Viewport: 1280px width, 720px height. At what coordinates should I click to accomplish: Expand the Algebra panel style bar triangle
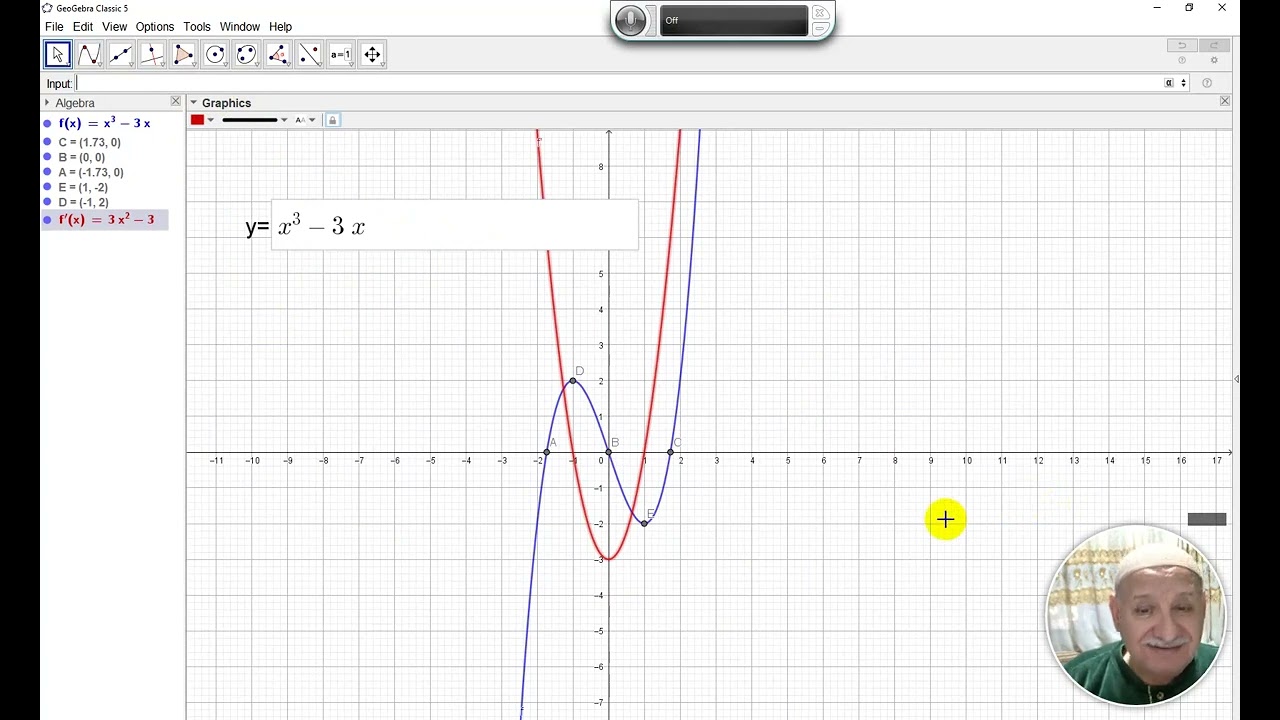46,103
